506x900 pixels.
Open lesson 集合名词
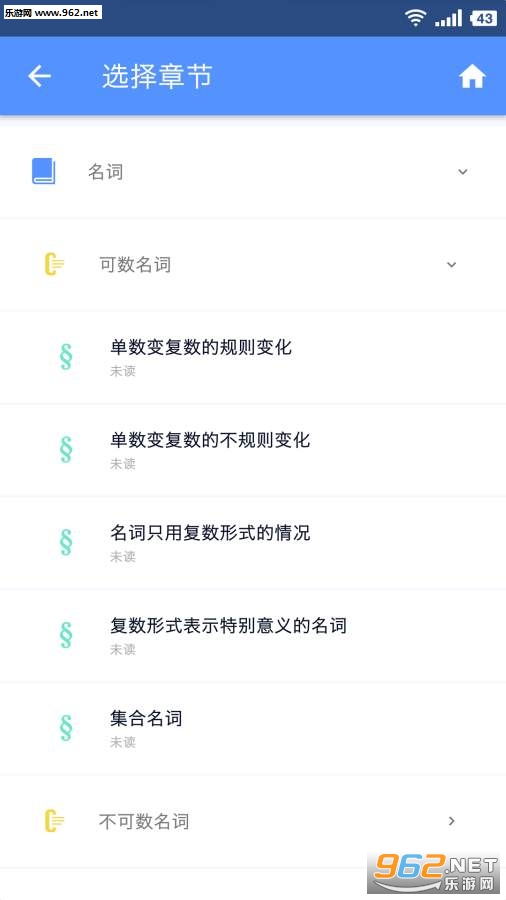(253, 729)
